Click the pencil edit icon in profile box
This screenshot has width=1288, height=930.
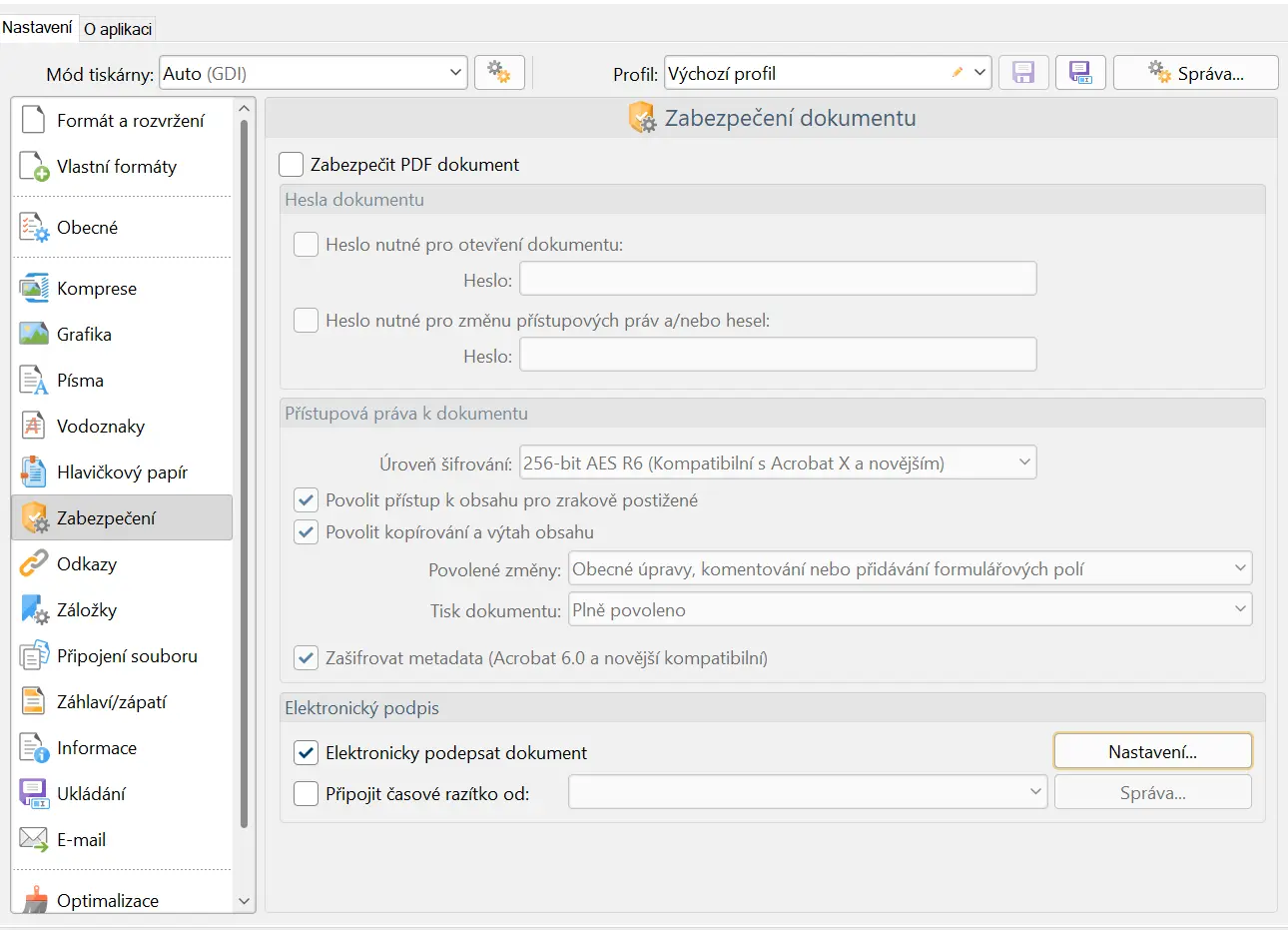pyautogui.click(x=957, y=73)
